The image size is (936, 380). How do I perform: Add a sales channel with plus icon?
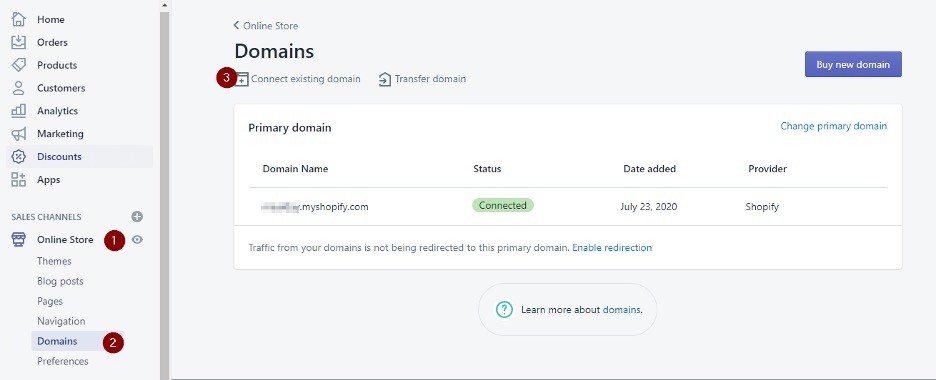click(x=137, y=217)
